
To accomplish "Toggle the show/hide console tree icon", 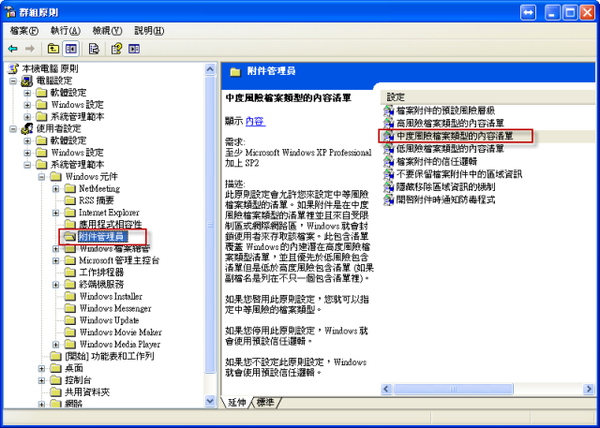I will tap(71, 49).
